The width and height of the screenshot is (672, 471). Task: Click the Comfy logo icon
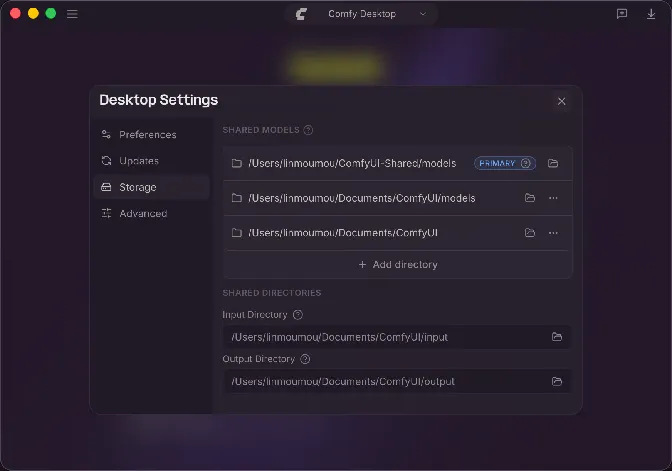tap(301, 14)
